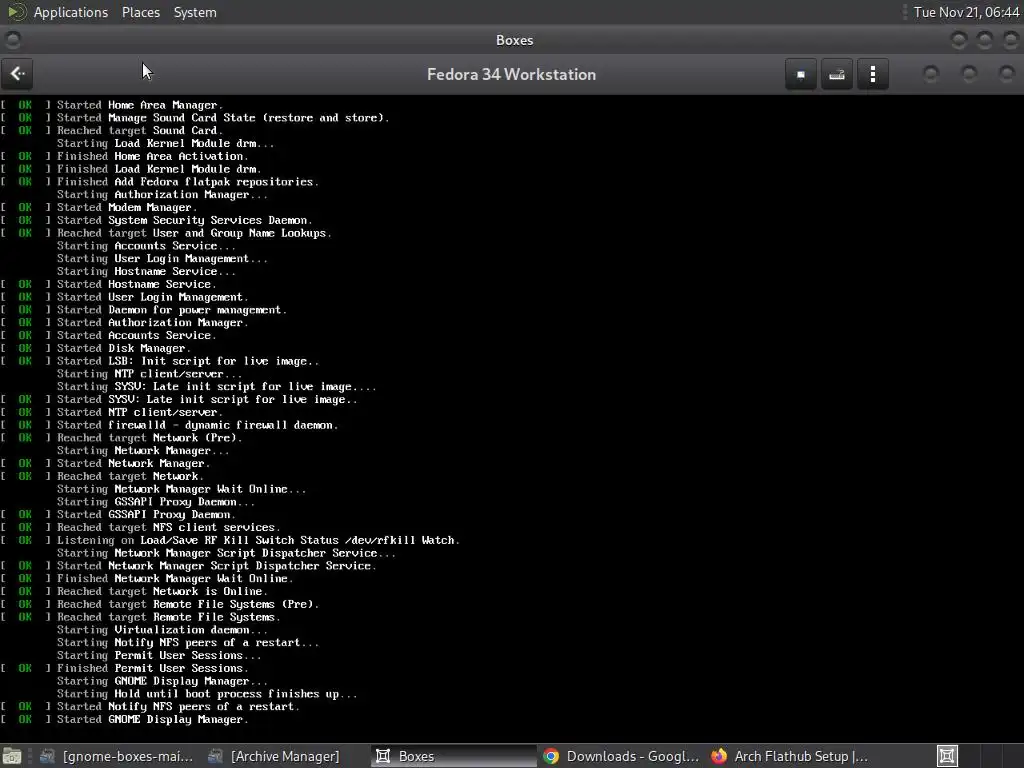Image resolution: width=1024 pixels, height=768 pixels.
Task: Click the workspace switcher icon in bottom panel
Action: (x=947, y=756)
